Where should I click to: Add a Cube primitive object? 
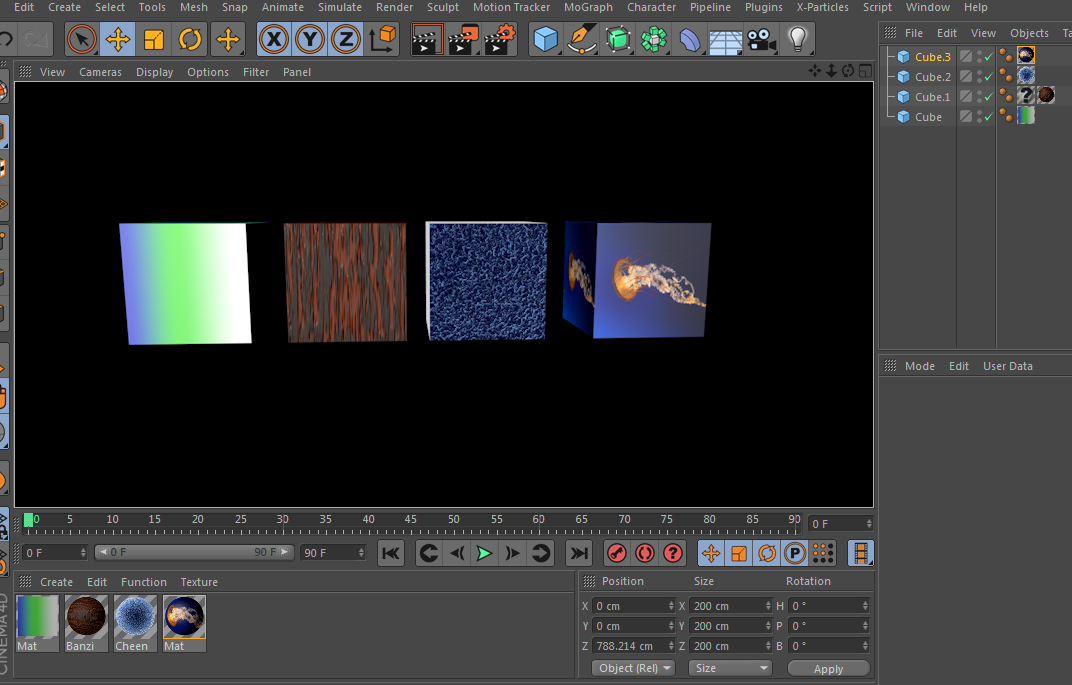pos(546,40)
